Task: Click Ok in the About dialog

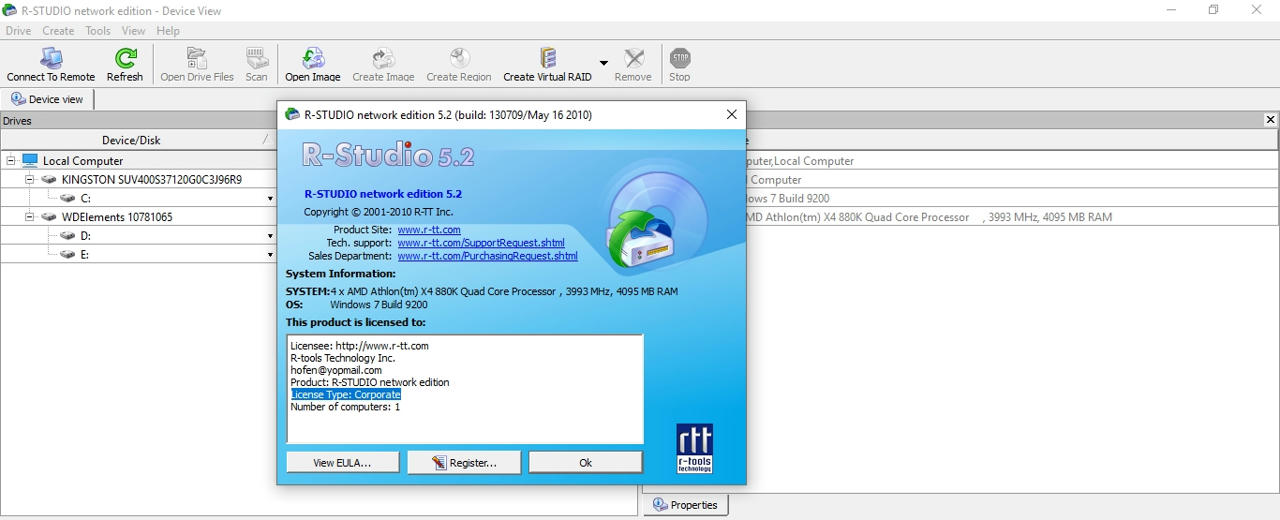Action: (x=586, y=462)
